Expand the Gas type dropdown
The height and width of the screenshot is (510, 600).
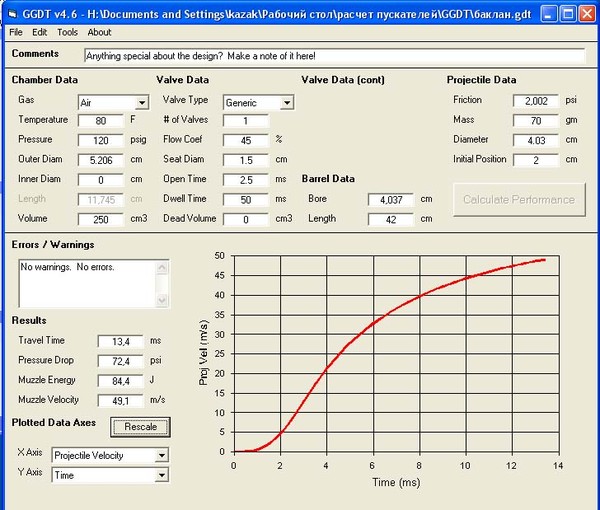pyautogui.click(x=142, y=103)
